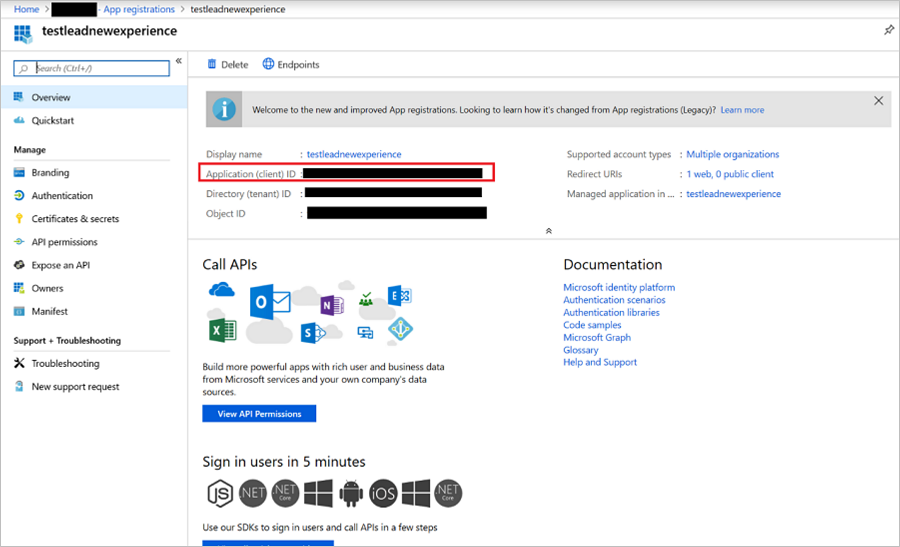Image resolution: width=900 pixels, height=547 pixels.
Task: Open the Owners section
Action: pyautogui.click(x=47, y=288)
